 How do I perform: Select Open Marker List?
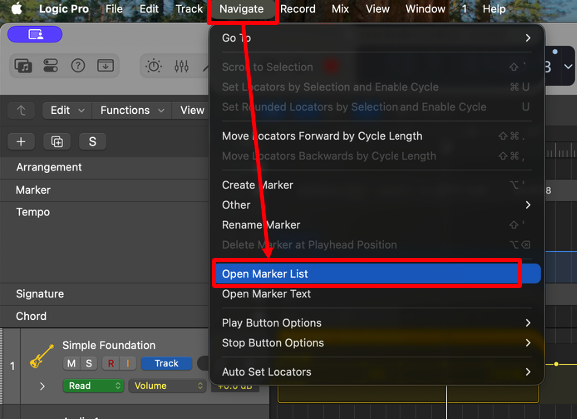coord(376,274)
